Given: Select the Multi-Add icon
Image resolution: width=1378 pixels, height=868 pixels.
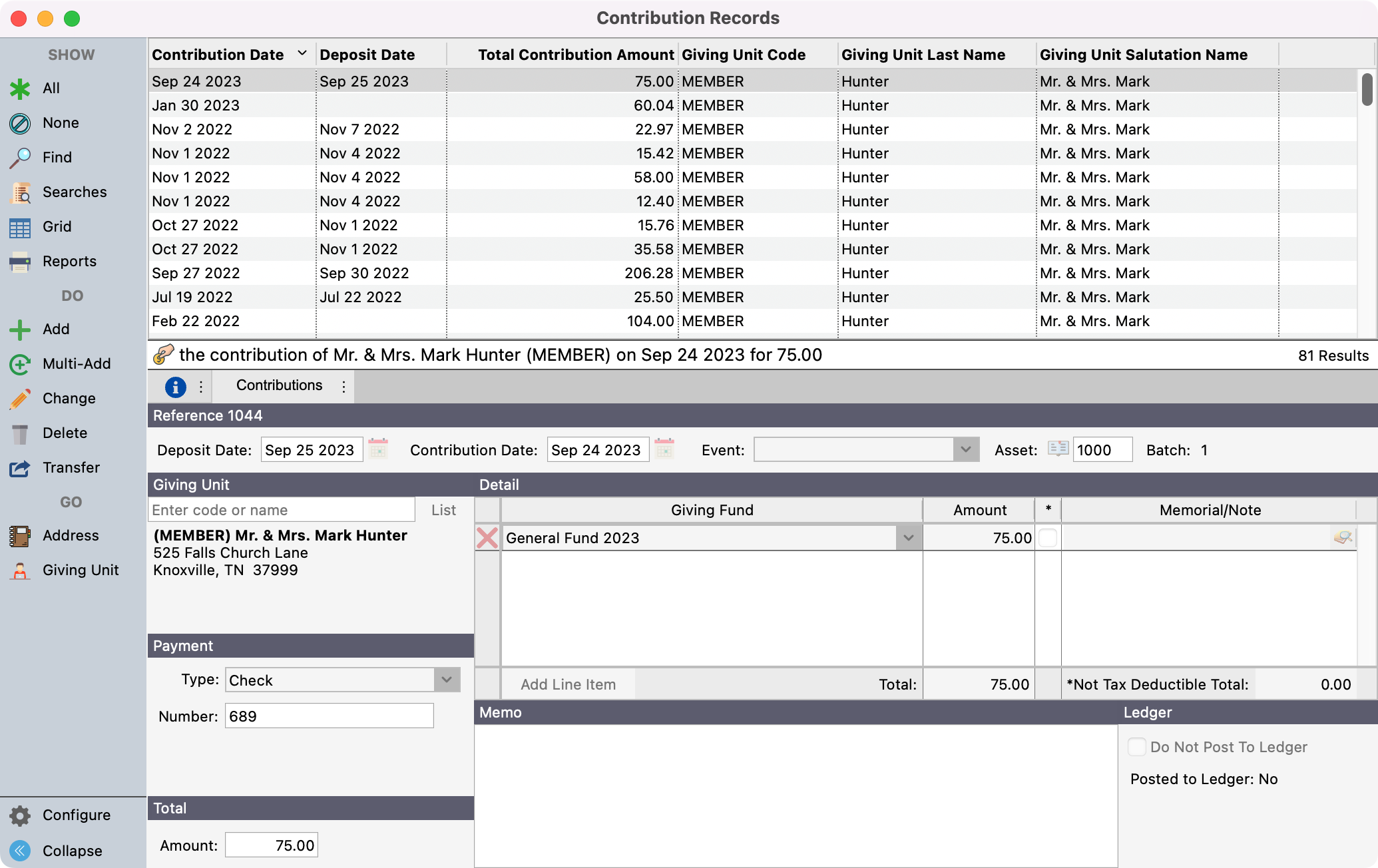Looking at the screenshot, I should (20, 364).
